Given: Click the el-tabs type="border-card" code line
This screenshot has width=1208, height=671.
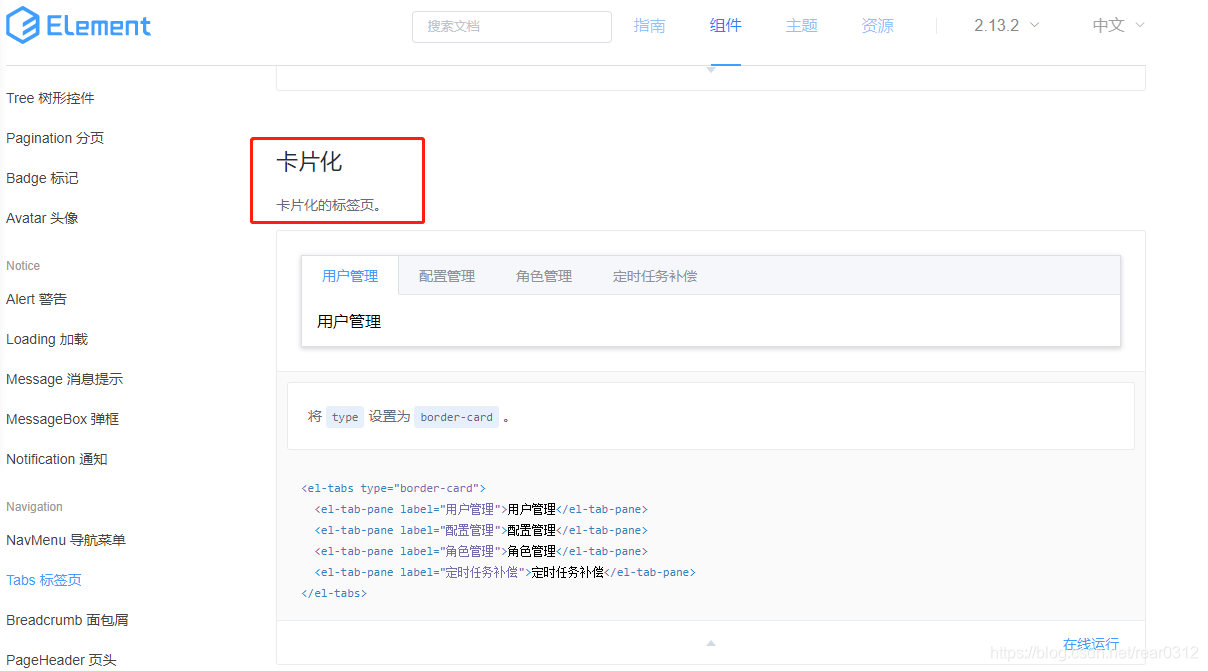Looking at the screenshot, I should (x=393, y=488).
